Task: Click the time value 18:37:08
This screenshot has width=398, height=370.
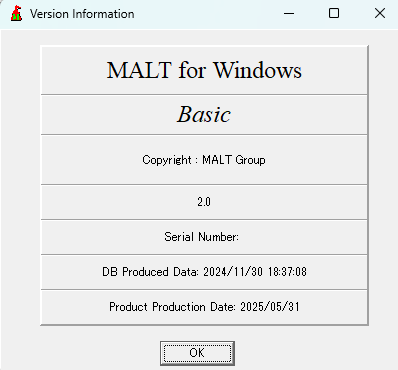Action: click(x=287, y=272)
